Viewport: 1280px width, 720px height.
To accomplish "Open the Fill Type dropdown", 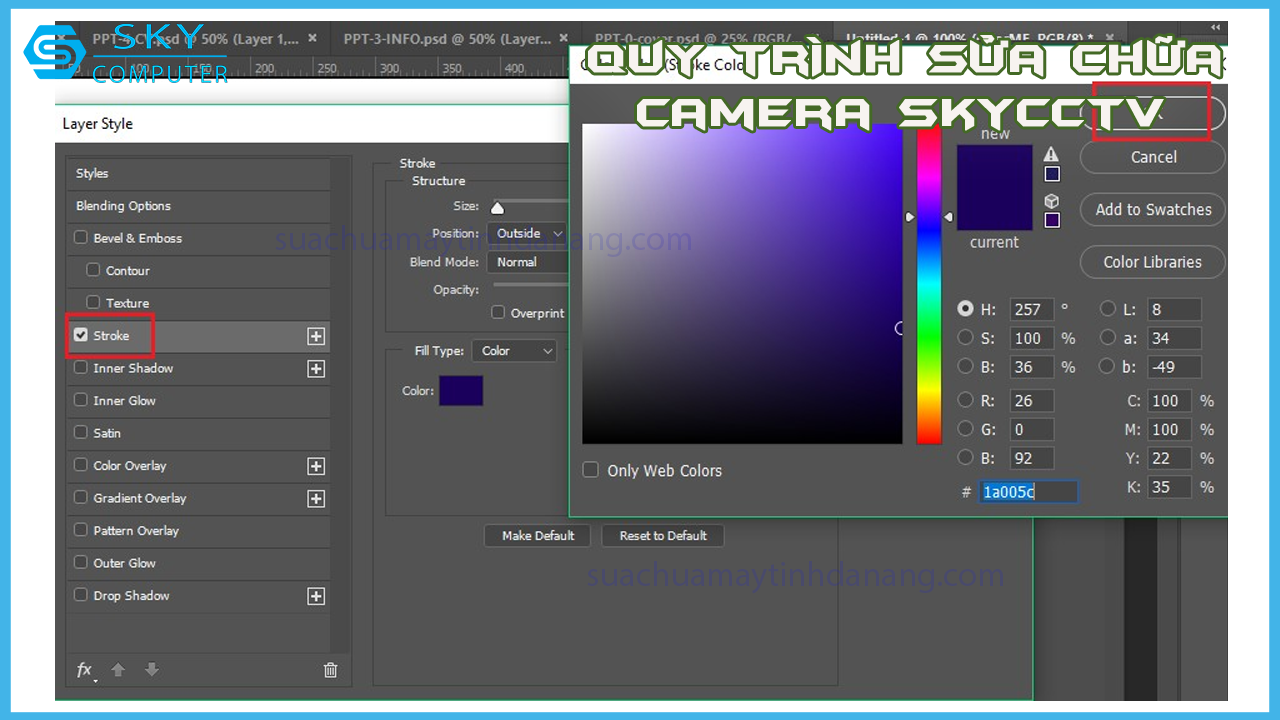I will pos(516,351).
